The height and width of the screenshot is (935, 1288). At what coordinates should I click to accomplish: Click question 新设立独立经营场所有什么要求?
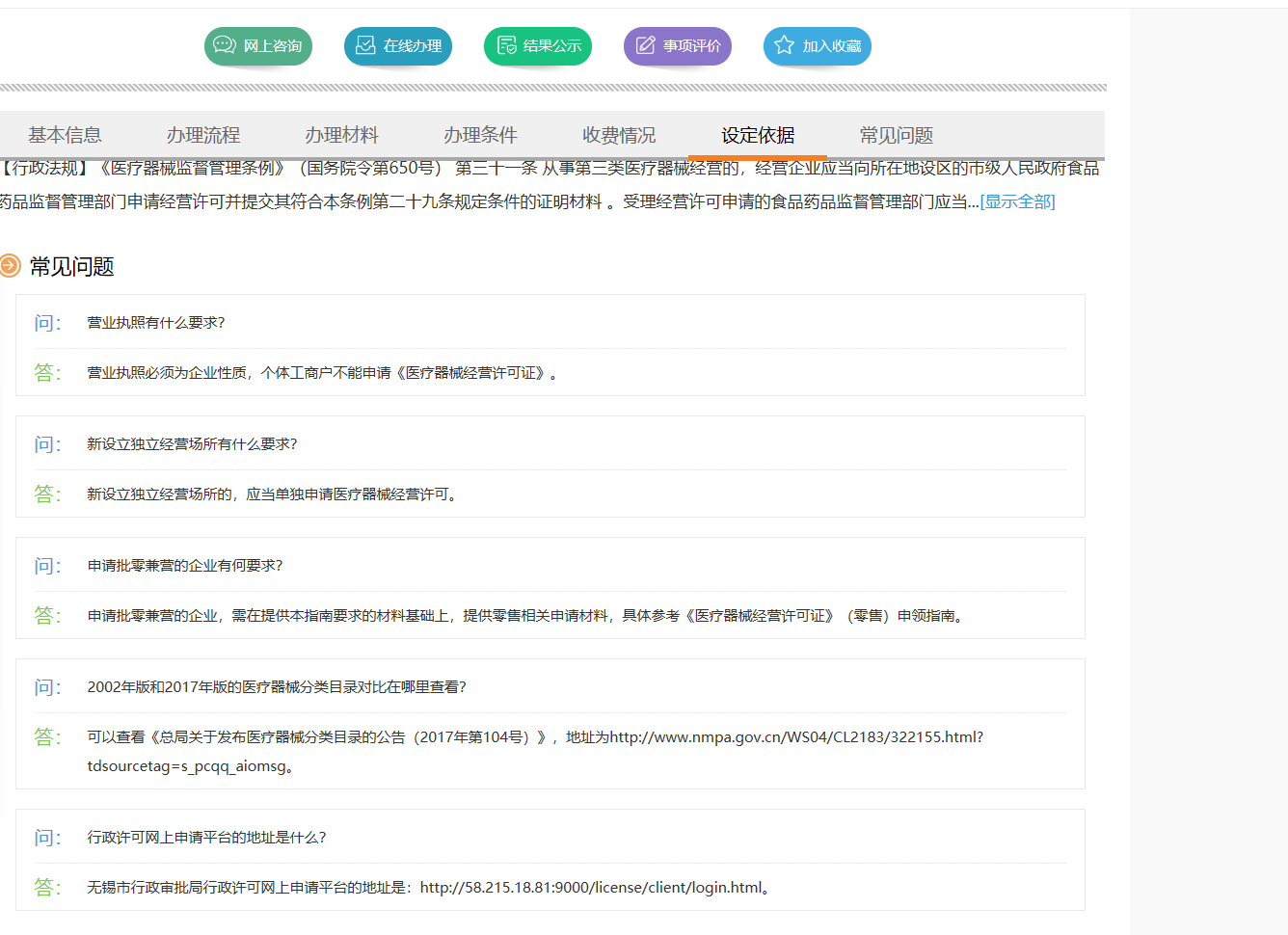[192, 444]
